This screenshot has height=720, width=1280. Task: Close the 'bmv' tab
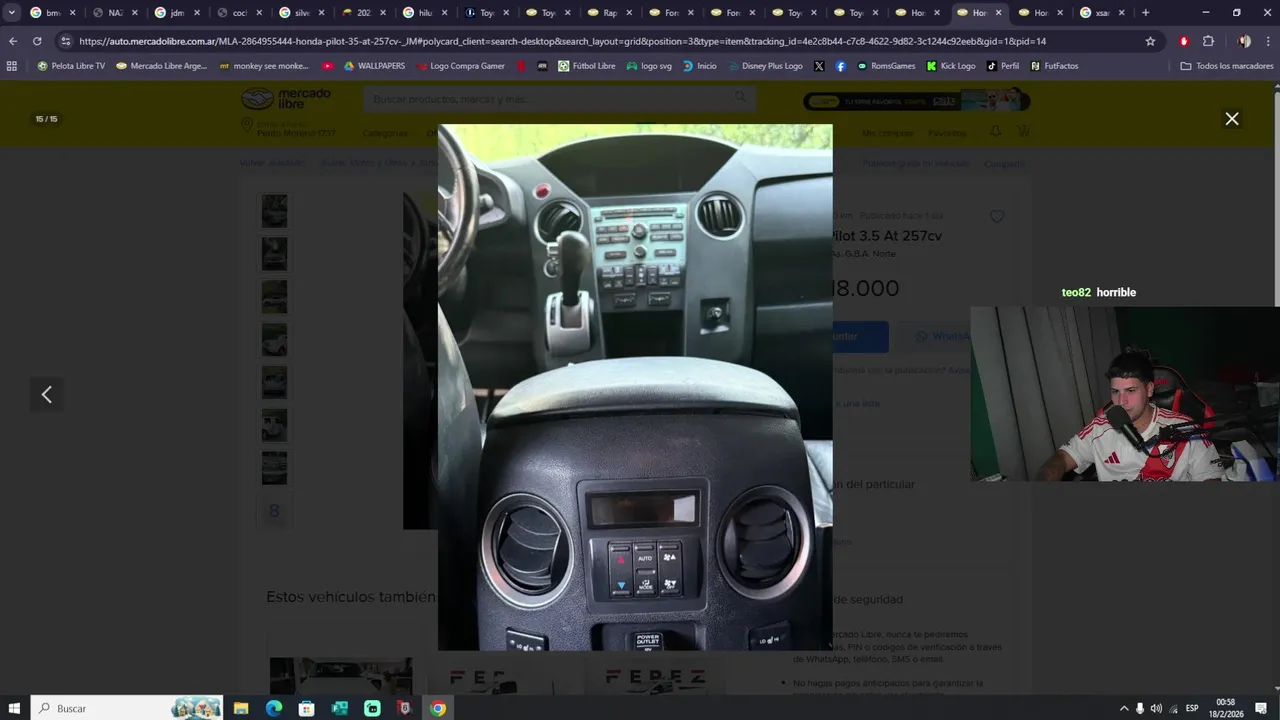click(x=72, y=13)
